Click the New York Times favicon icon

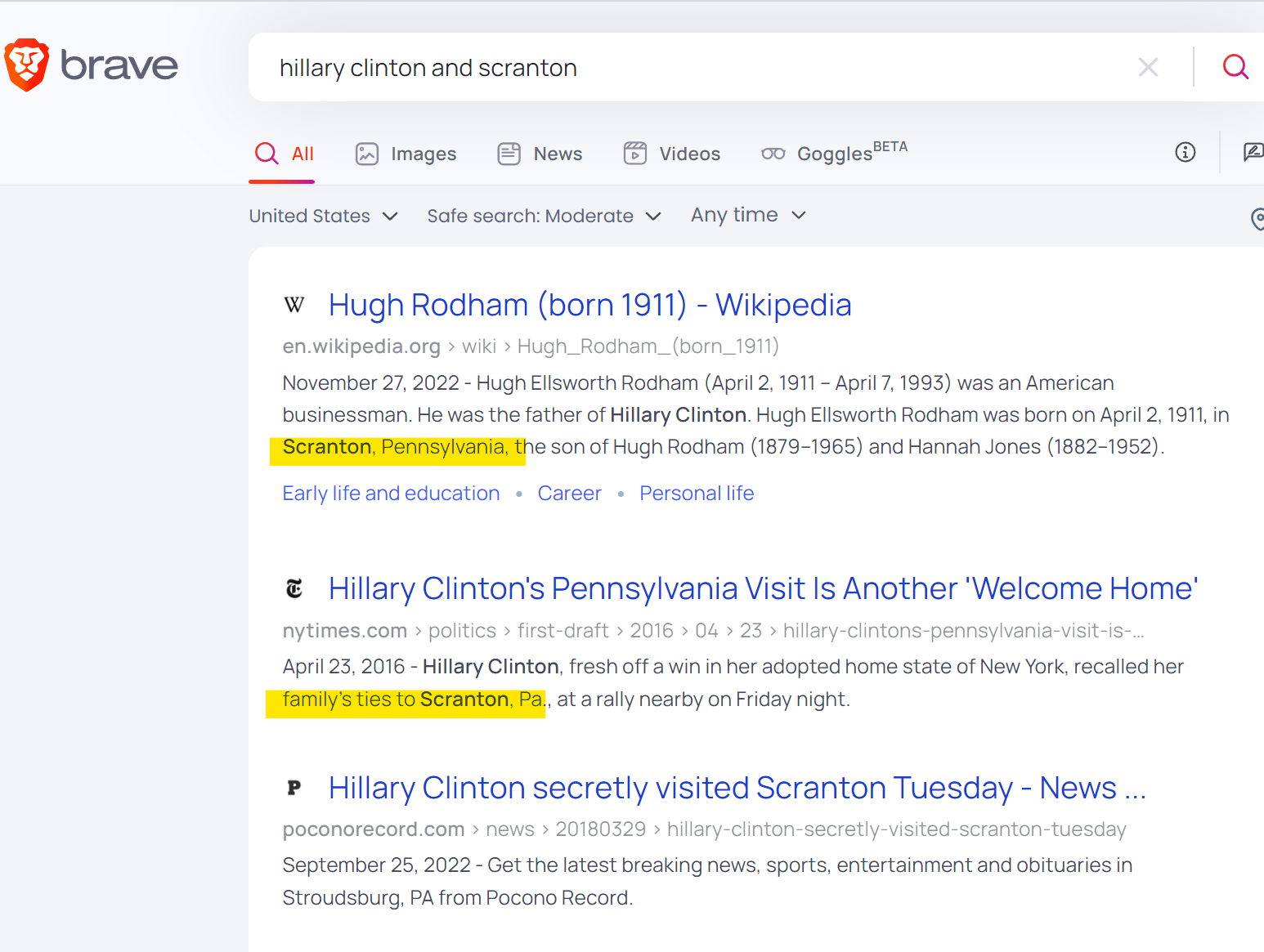point(294,588)
